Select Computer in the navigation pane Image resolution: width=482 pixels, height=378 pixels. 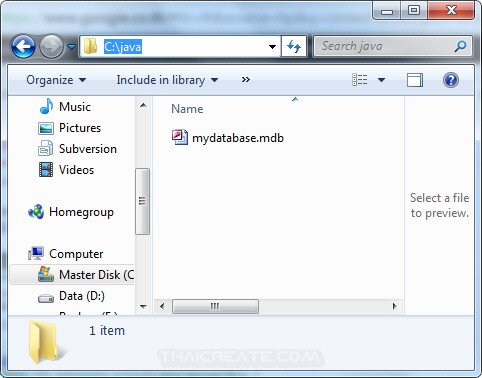tap(76, 254)
